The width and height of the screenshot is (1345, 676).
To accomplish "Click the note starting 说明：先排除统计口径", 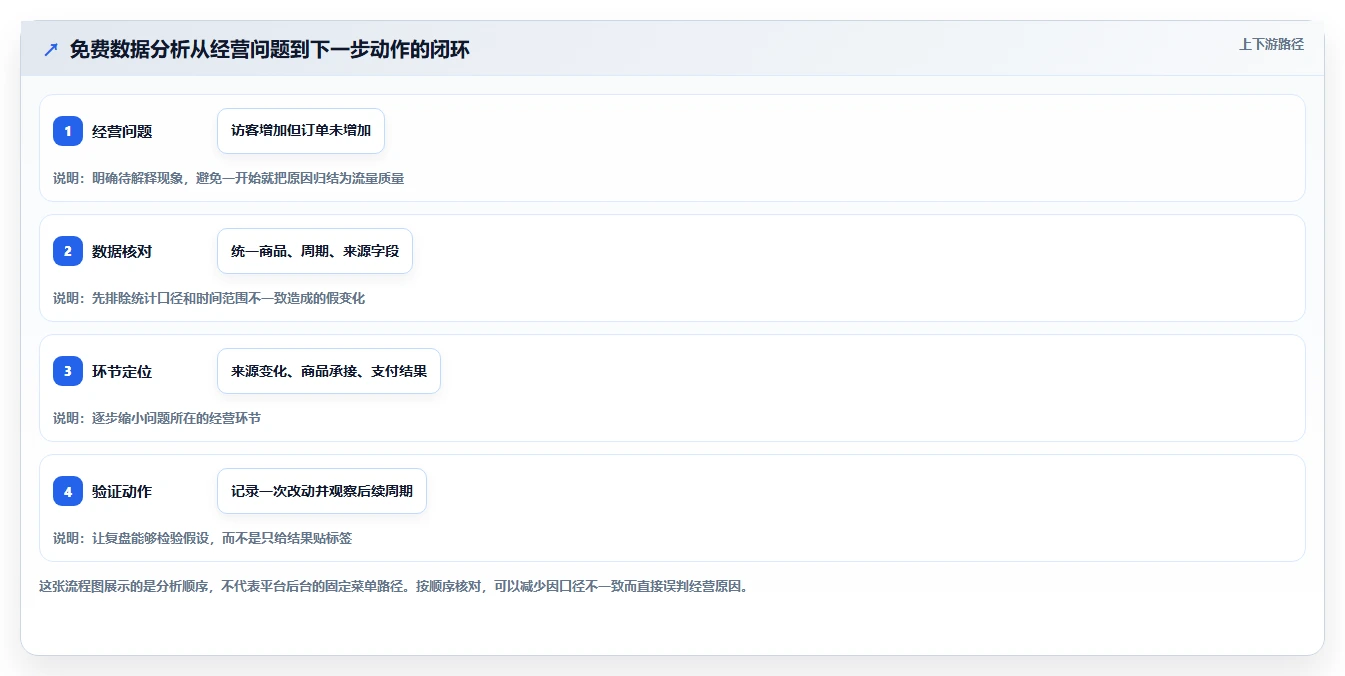I will [x=209, y=298].
